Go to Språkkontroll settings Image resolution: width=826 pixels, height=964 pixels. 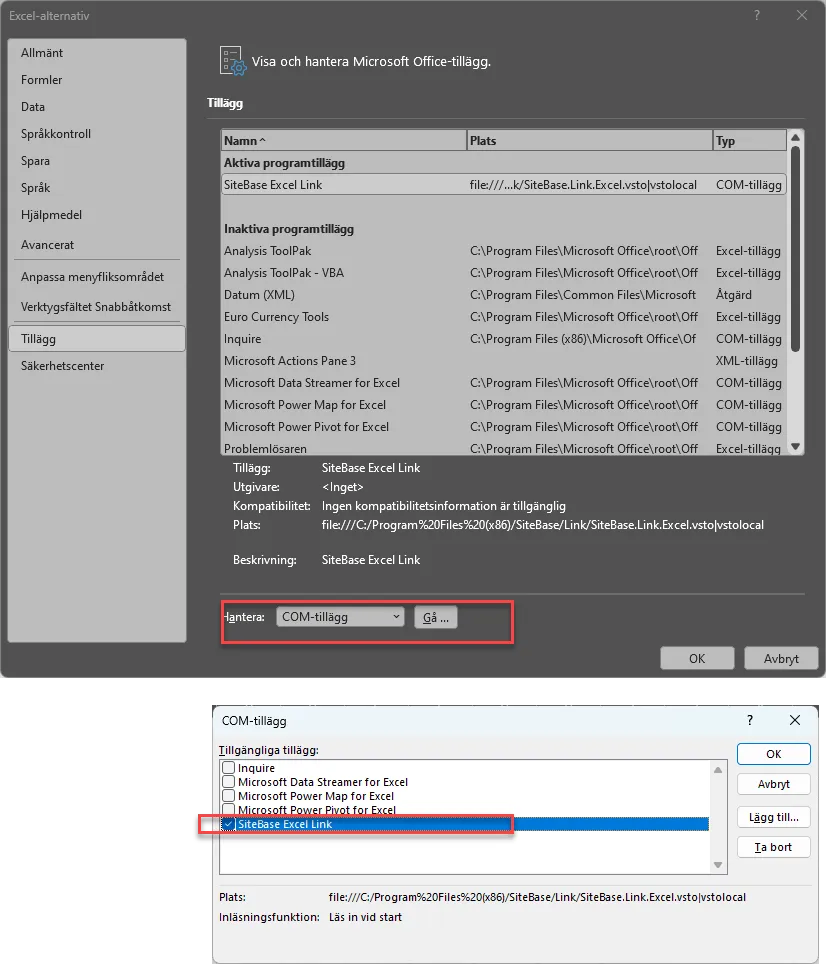(97, 134)
